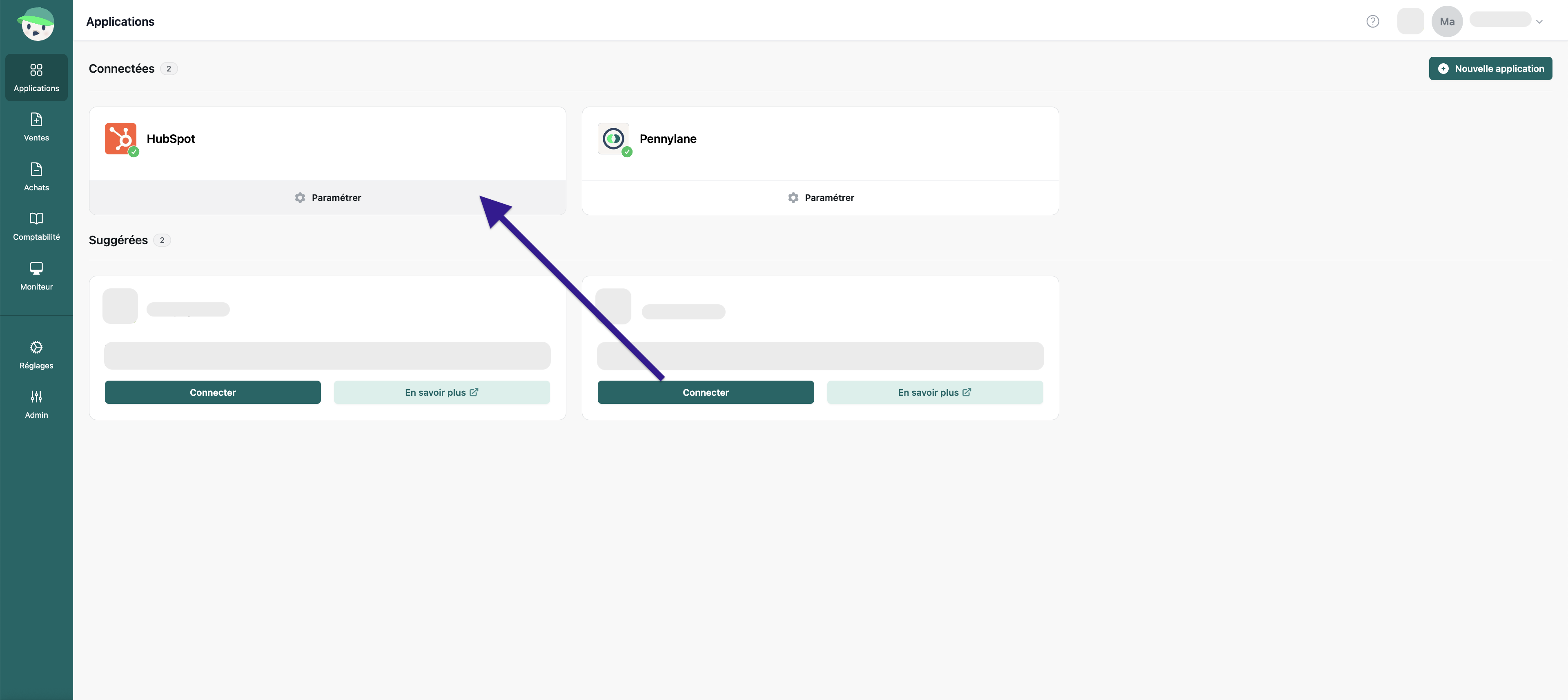The height and width of the screenshot is (700, 1568).
Task: Click the Suggérées count badge
Action: pos(162,241)
